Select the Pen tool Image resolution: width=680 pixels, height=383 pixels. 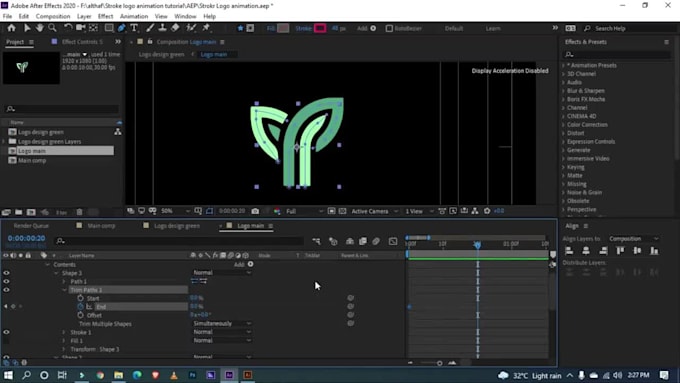pos(121,28)
